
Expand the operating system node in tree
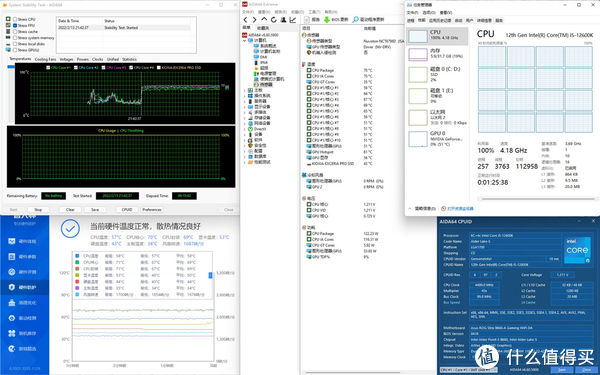pos(245,96)
